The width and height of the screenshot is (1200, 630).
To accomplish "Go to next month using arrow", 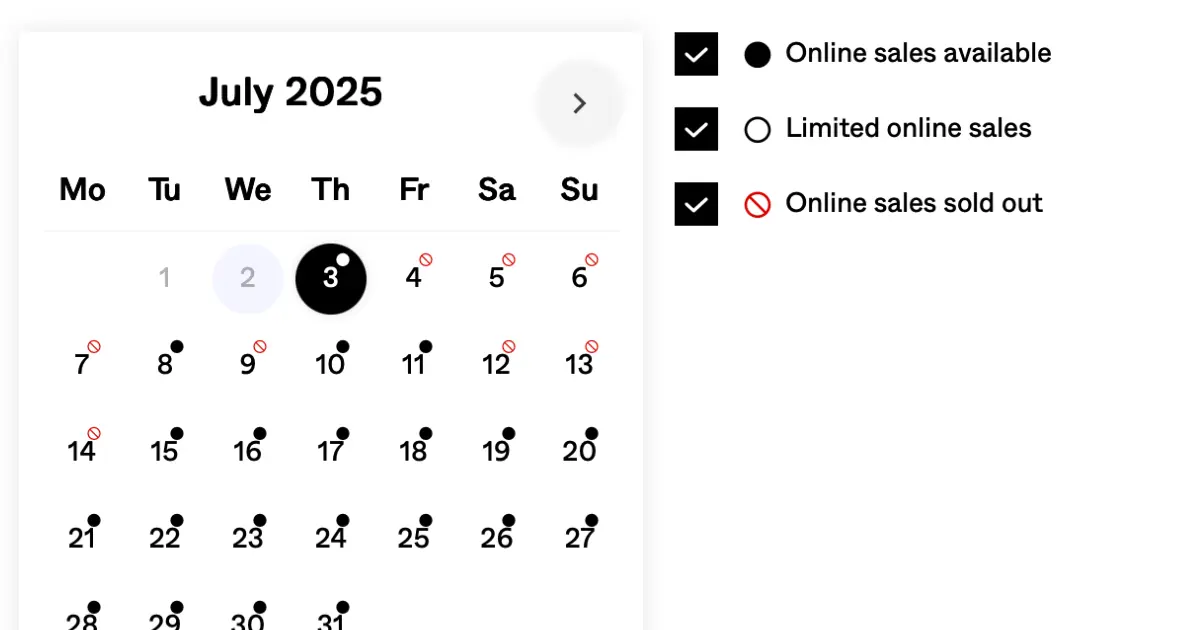I will (579, 103).
